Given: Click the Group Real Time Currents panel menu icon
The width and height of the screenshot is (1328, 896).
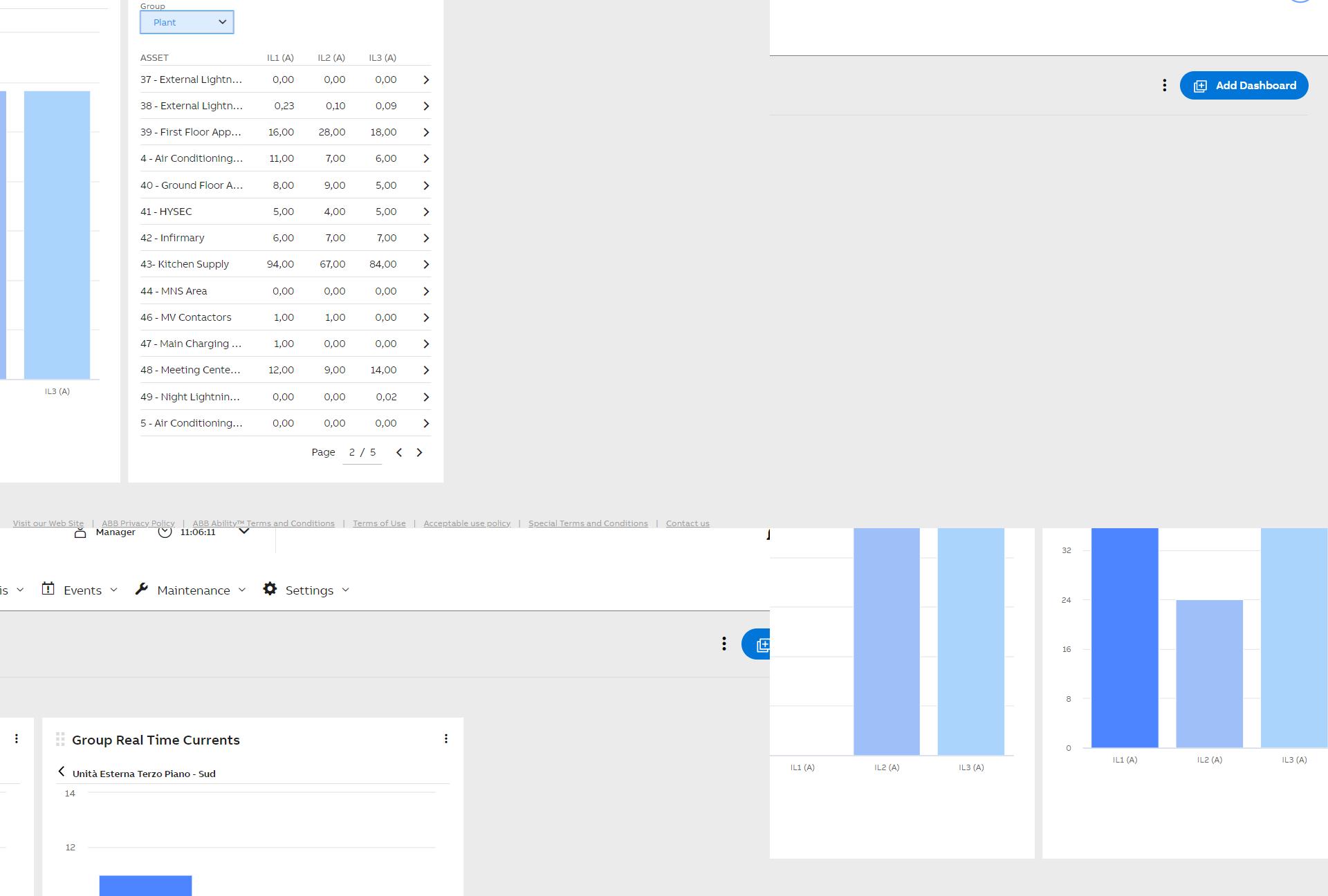Looking at the screenshot, I should pos(446,738).
